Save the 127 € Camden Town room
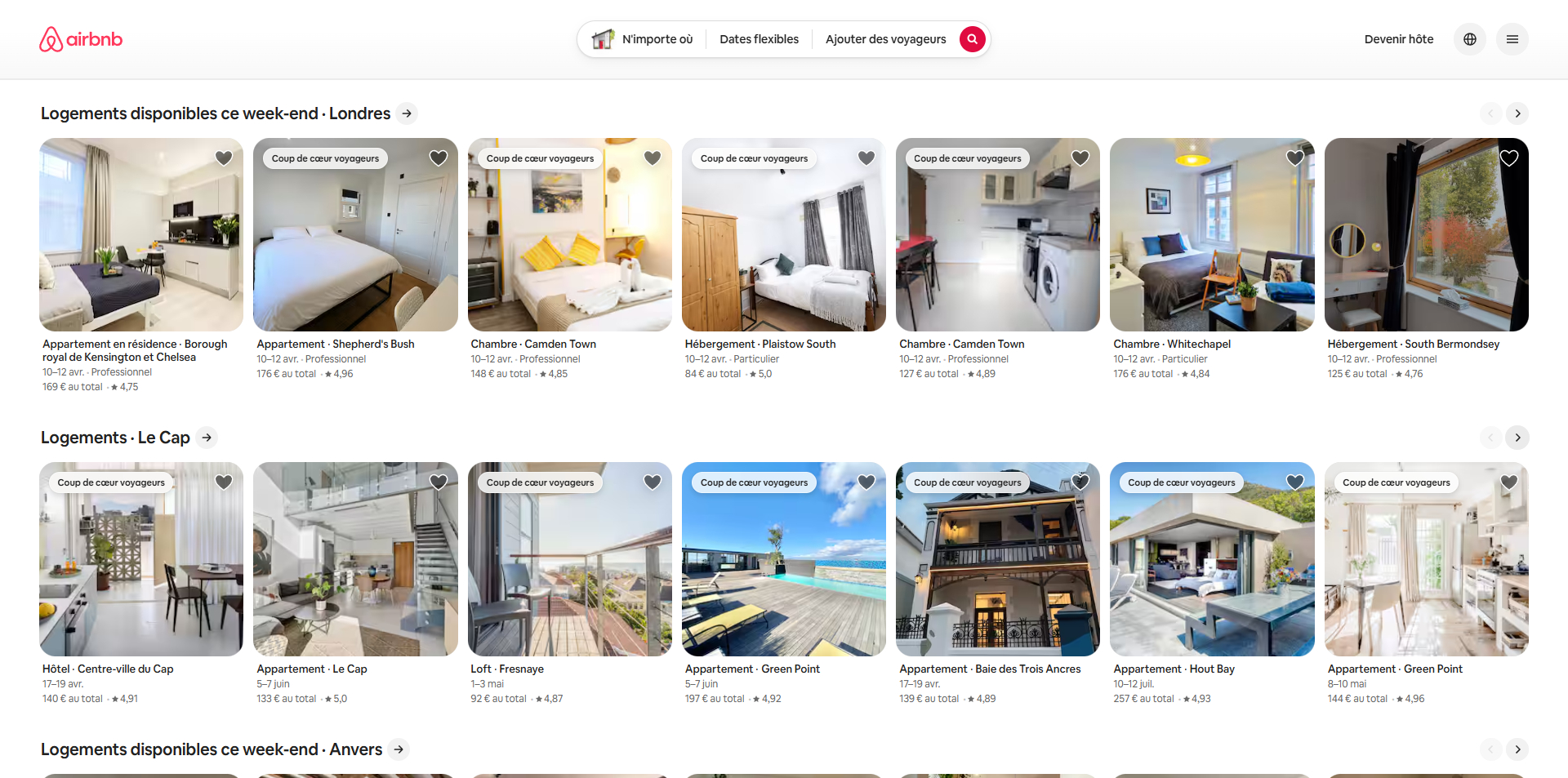Viewport: 1568px width, 778px height. pos(1080,158)
